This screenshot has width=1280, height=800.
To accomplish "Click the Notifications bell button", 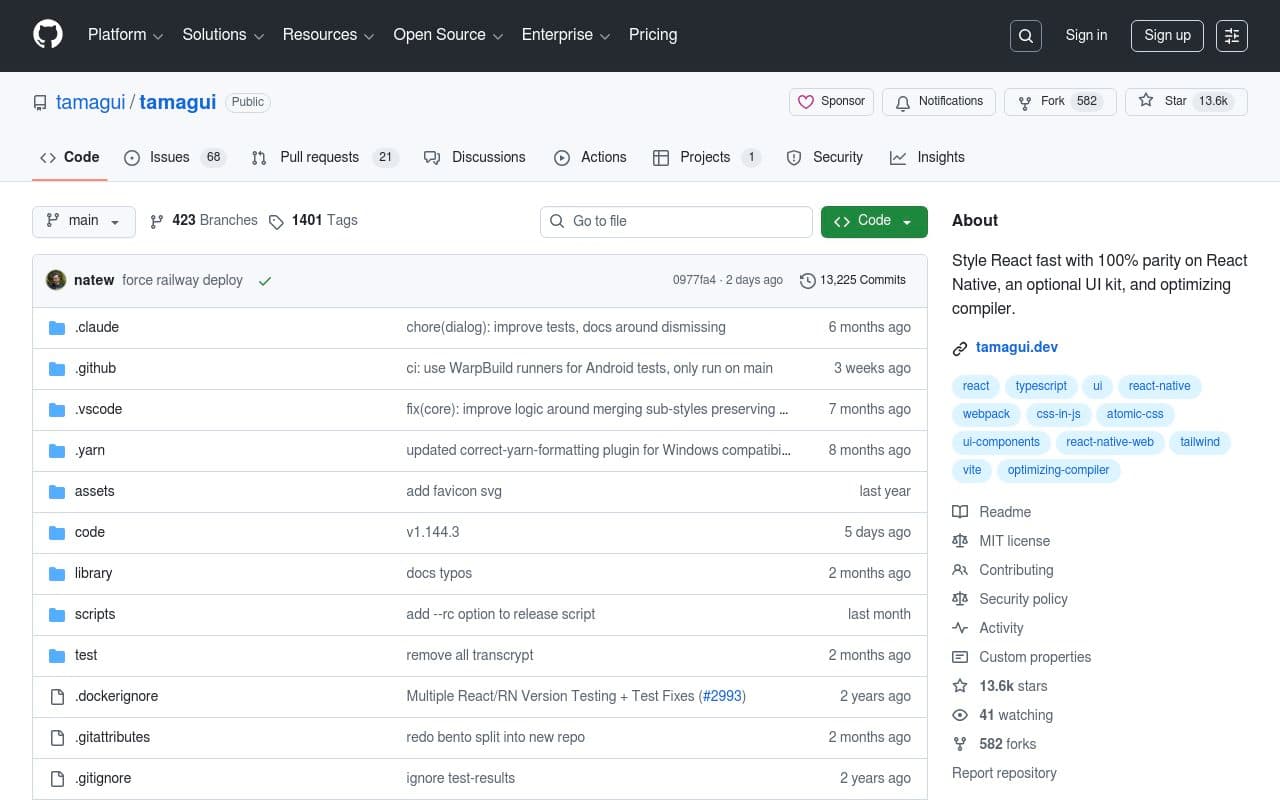I will click(939, 102).
